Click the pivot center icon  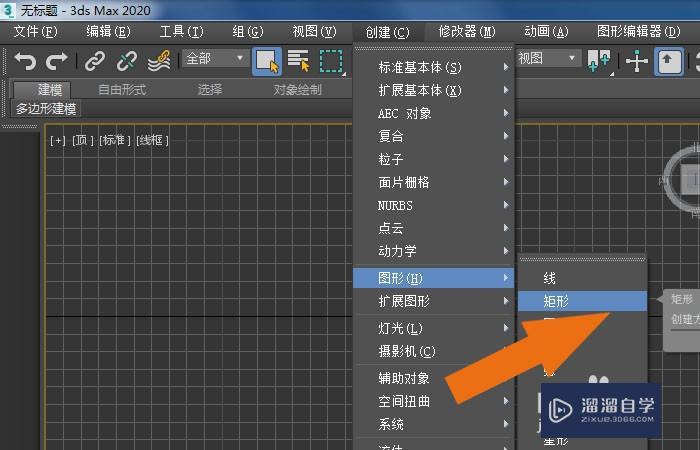click(599, 61)
